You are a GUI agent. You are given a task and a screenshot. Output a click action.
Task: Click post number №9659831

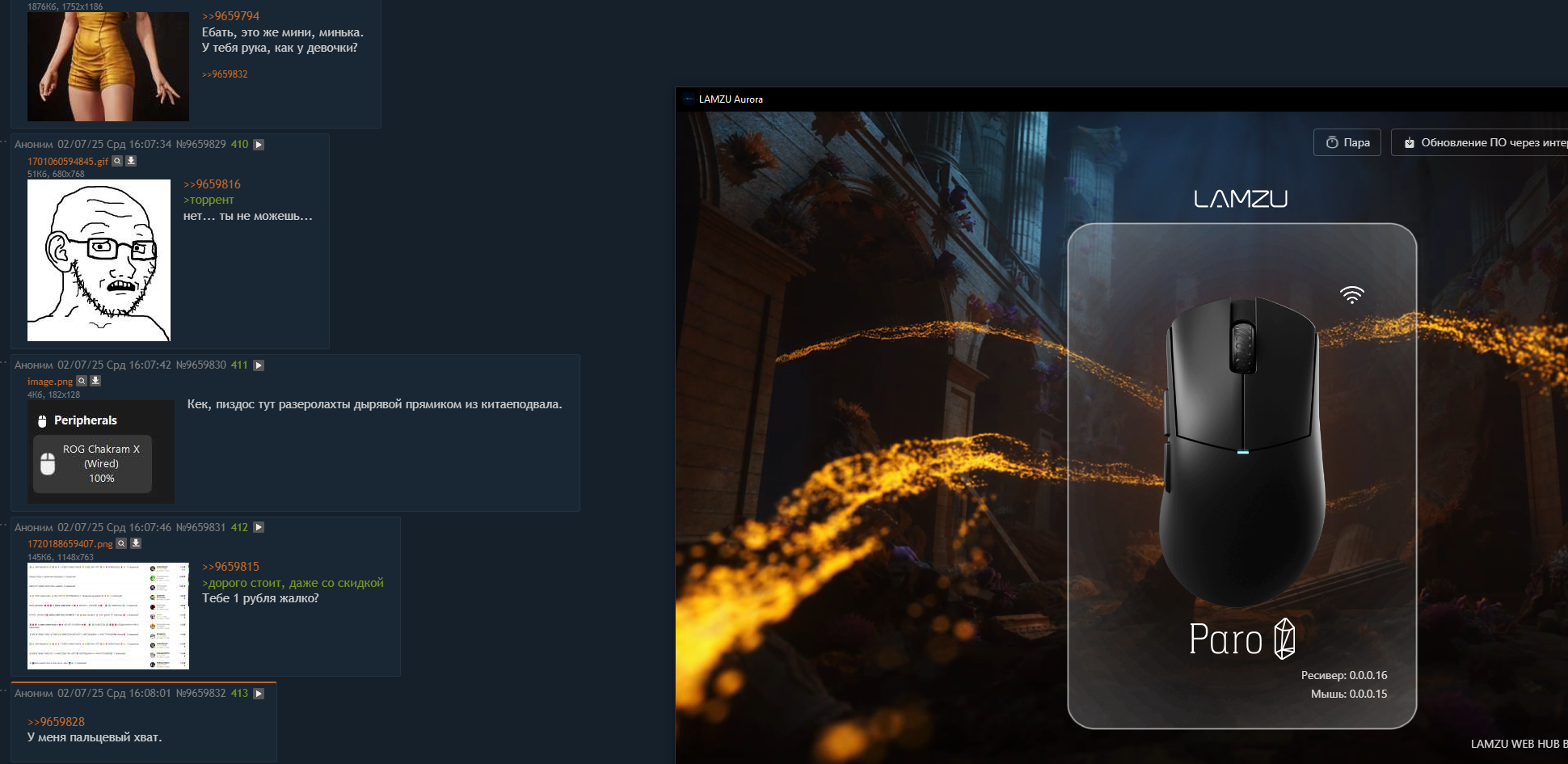point(200,527)
